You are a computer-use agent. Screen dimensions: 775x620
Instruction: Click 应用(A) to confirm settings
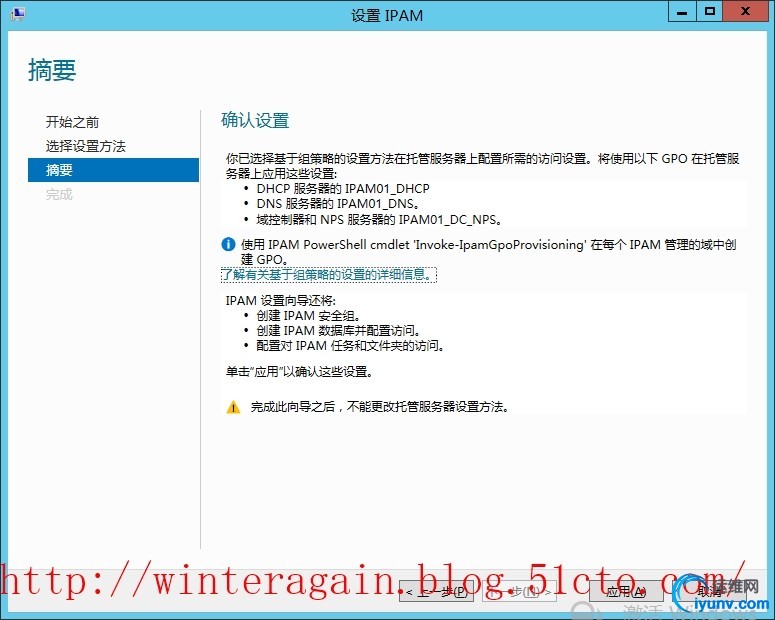[x=626, y=591]
